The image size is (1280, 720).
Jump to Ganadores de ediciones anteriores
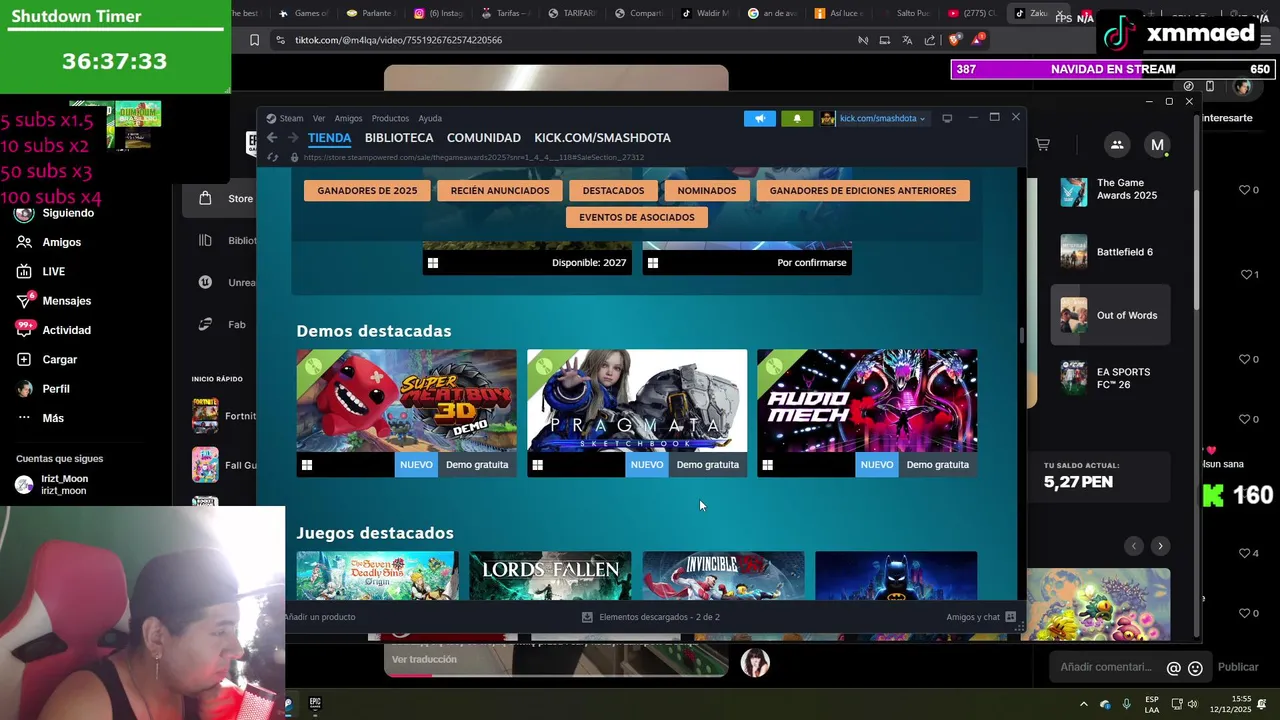pos(863,190)
